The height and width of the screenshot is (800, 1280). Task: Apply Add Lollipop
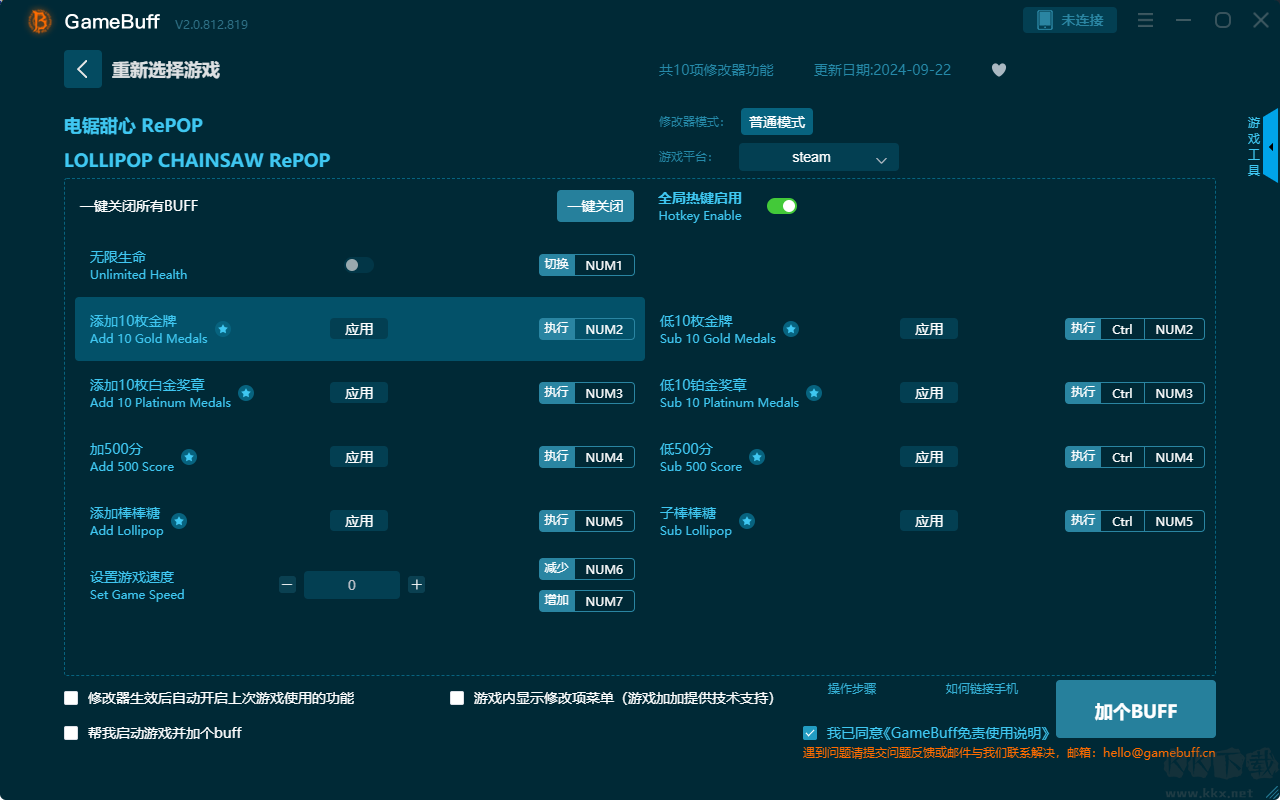click(x=359, y=521)
